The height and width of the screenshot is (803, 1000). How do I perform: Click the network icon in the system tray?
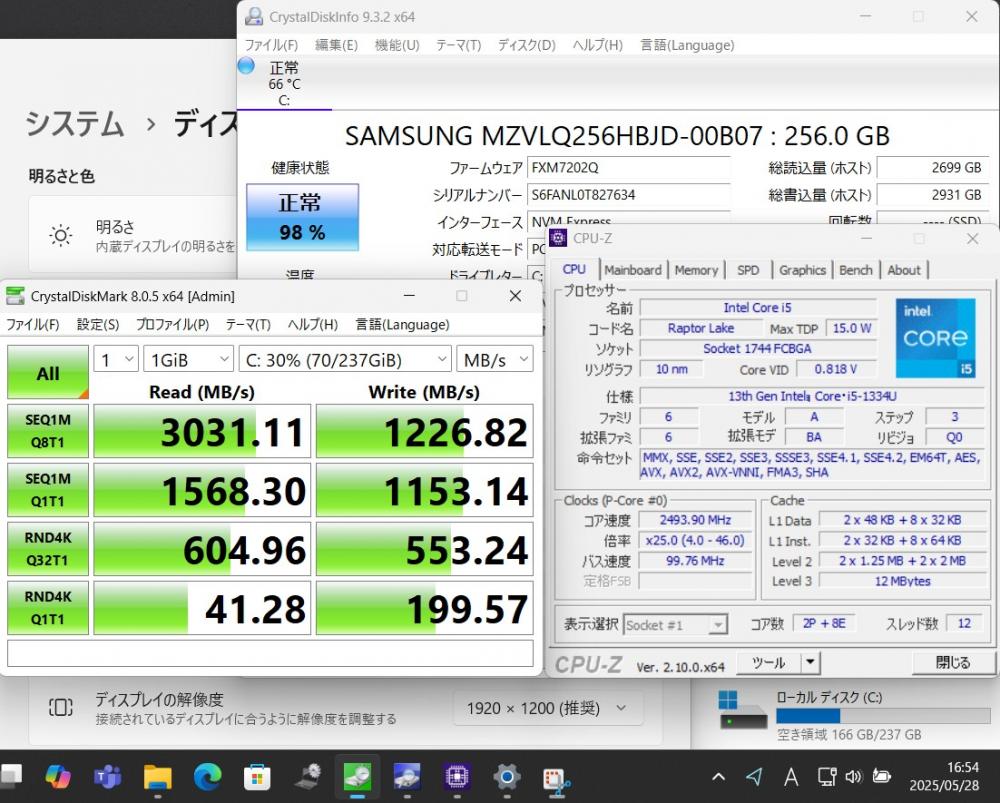coord(827,777)
